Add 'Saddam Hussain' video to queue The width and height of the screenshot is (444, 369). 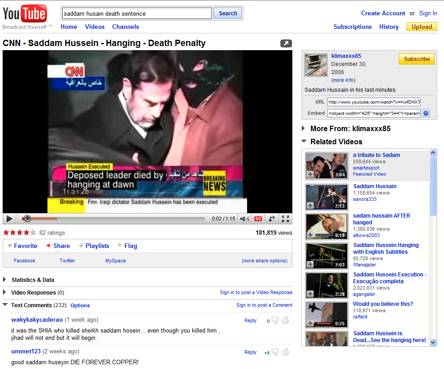click(x=310, y=205)
